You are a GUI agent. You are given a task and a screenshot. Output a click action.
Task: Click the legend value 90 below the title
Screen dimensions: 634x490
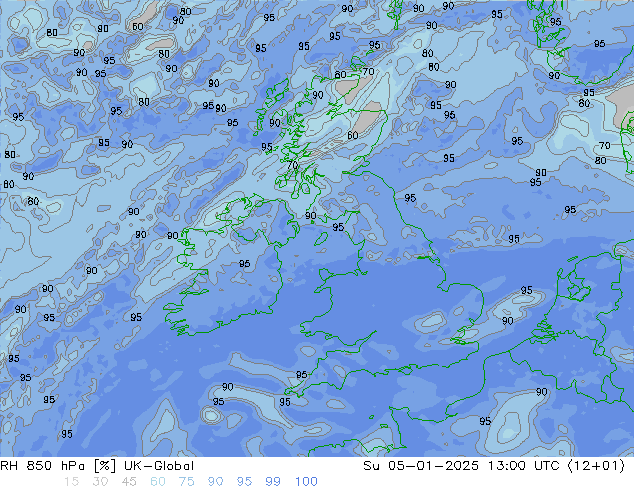pyautogui.click(x=215, y=482)
